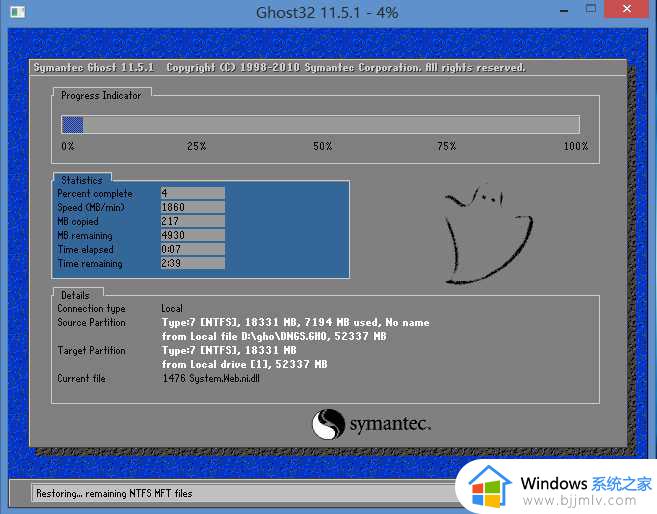Close the Ghost32 window
Image resolution: width=657 pixels, height=514 pixels.
(x=626, y=9)
